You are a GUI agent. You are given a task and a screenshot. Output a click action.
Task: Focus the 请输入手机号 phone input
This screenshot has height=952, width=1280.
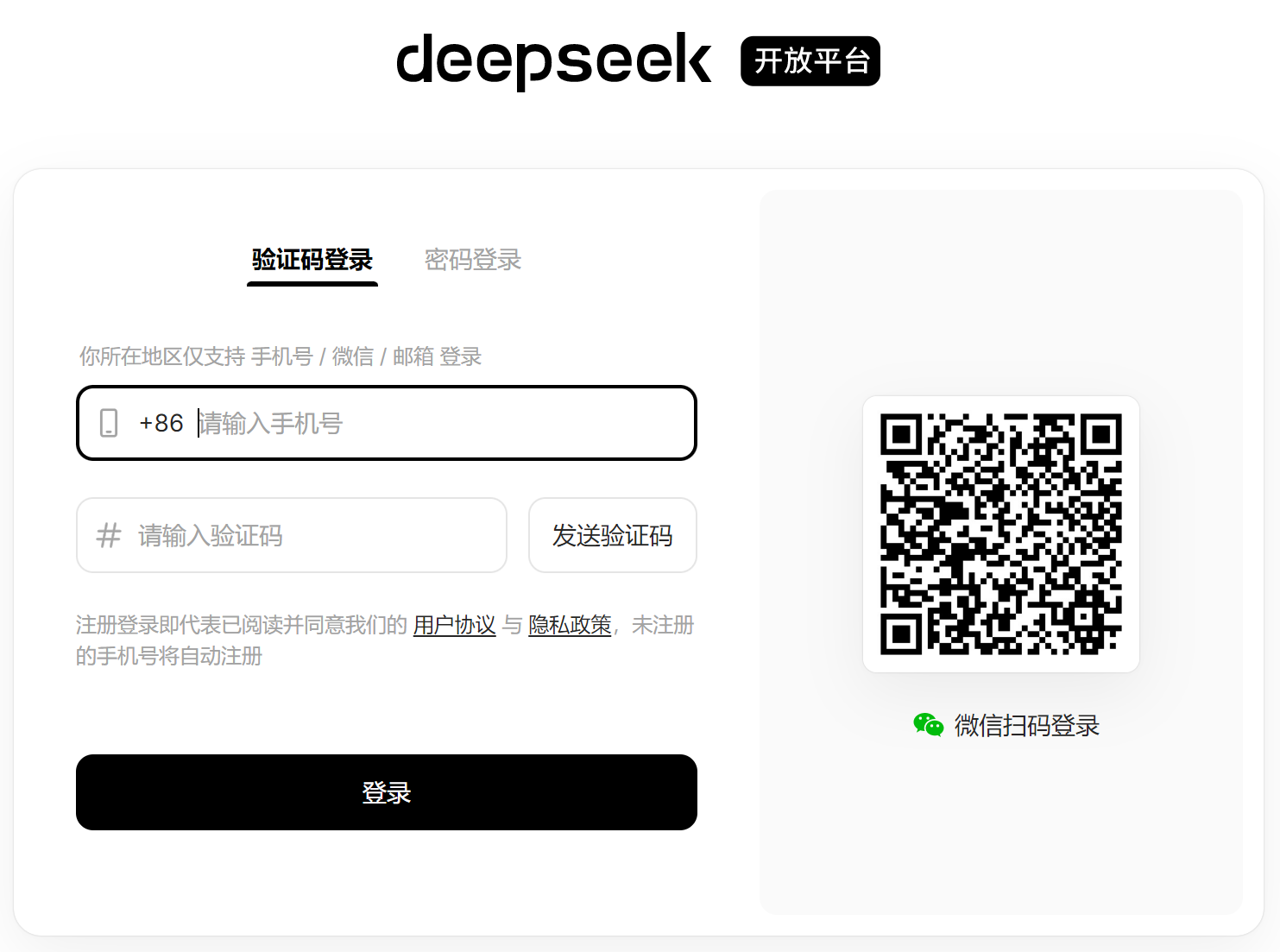point(443,423)
